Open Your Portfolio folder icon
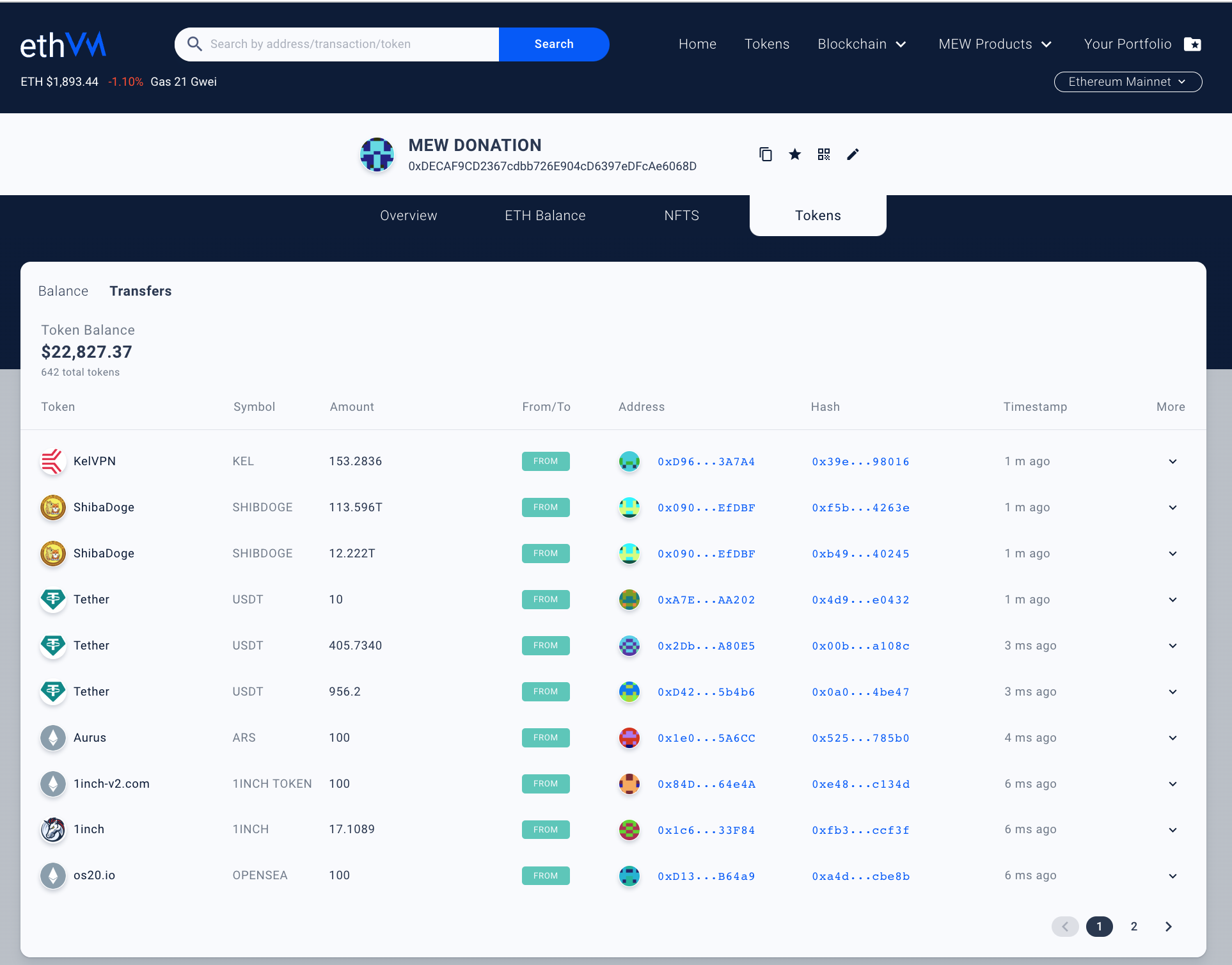Image resolution: width=1232 pixels, height=965 pixels. [x=1192, y=44]
